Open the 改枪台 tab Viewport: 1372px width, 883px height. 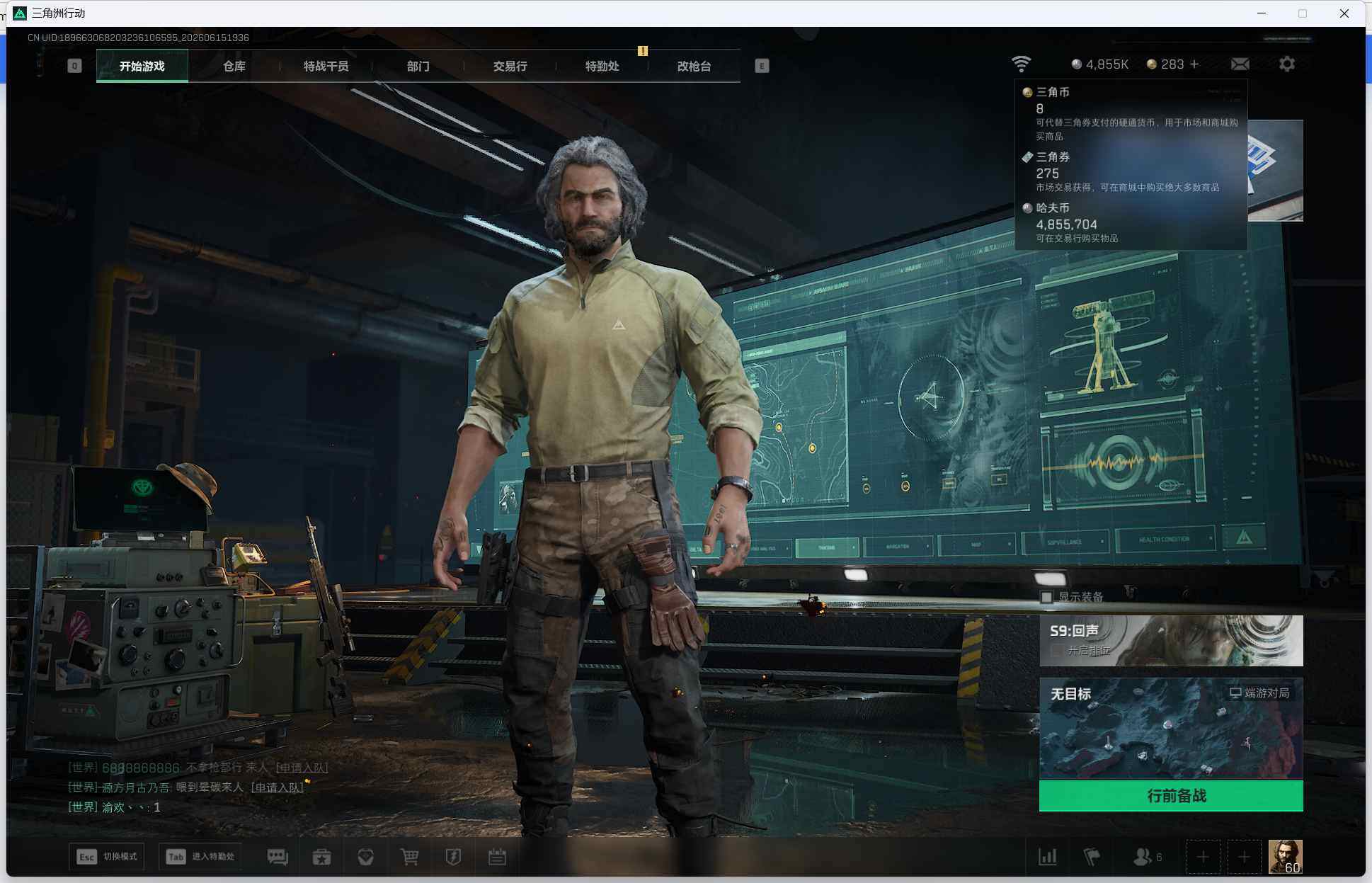(694, 66)
